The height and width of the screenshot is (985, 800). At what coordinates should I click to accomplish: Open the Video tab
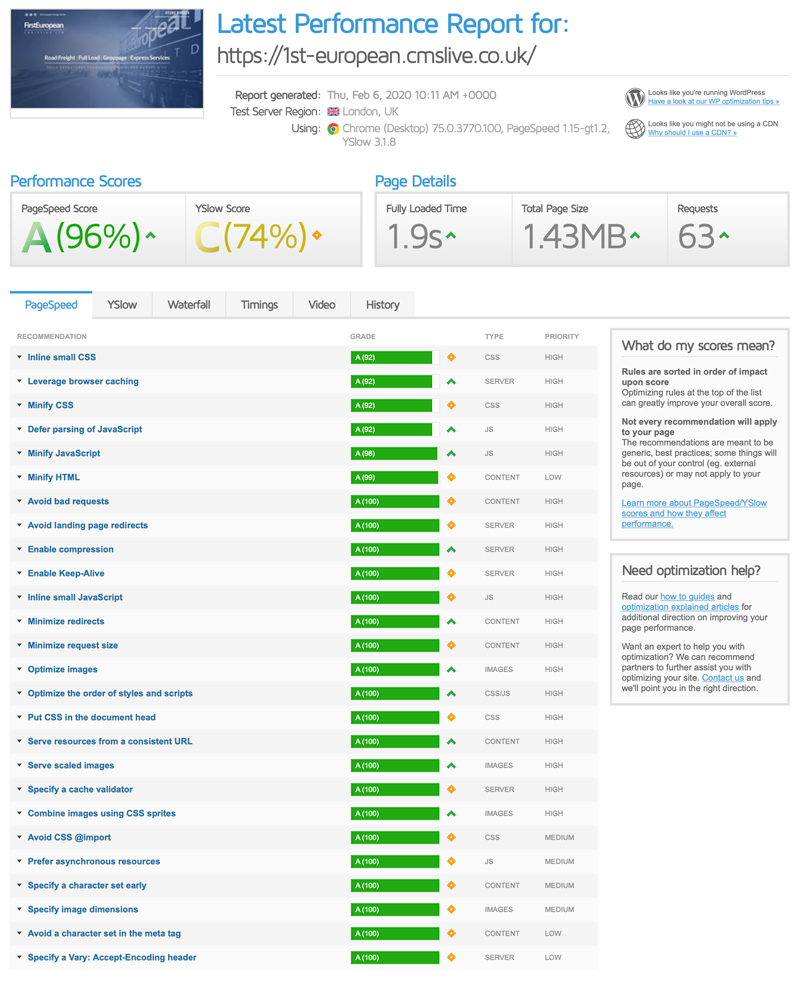[x=322, y=305]
